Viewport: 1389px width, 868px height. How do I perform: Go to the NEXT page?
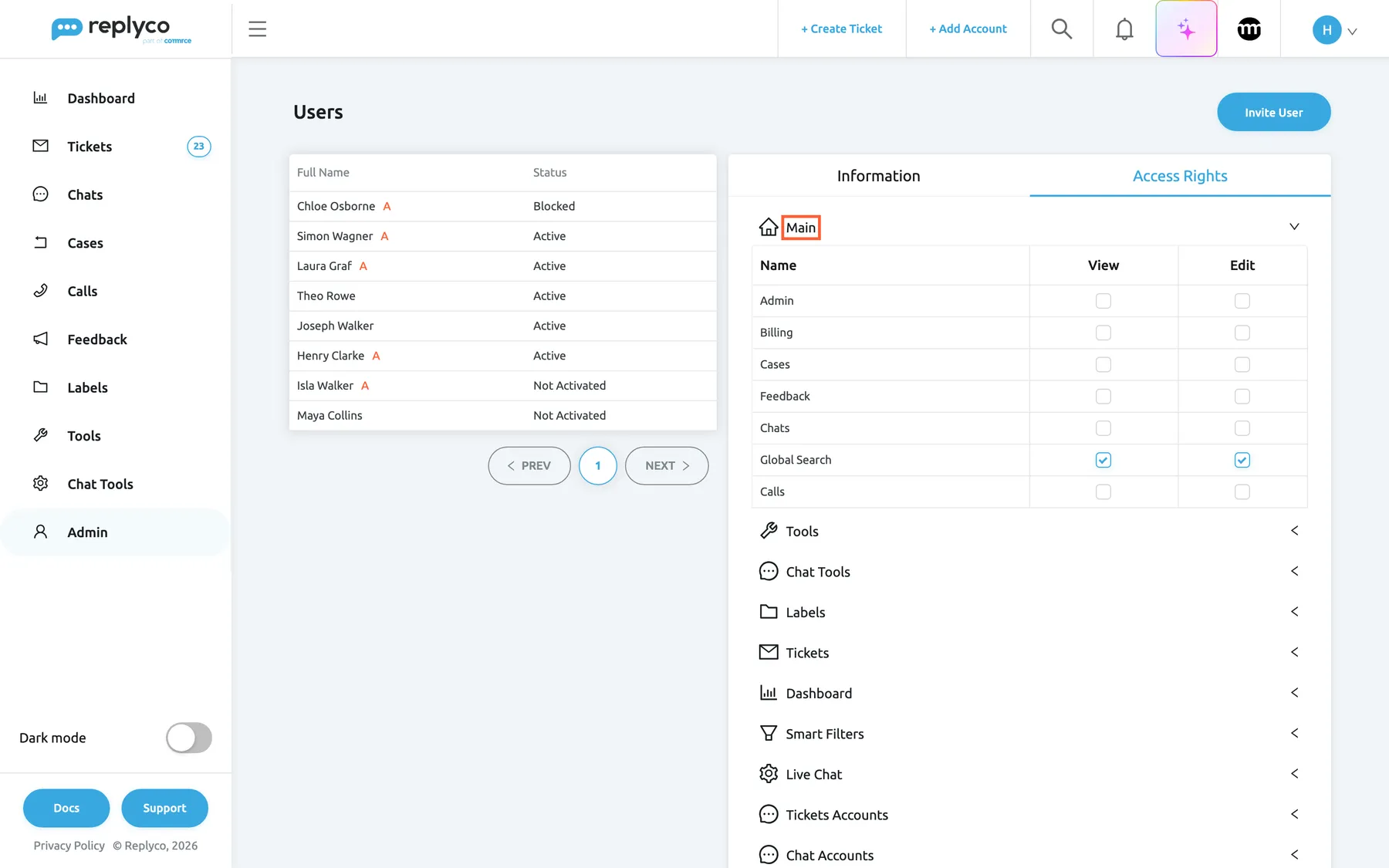667,466
